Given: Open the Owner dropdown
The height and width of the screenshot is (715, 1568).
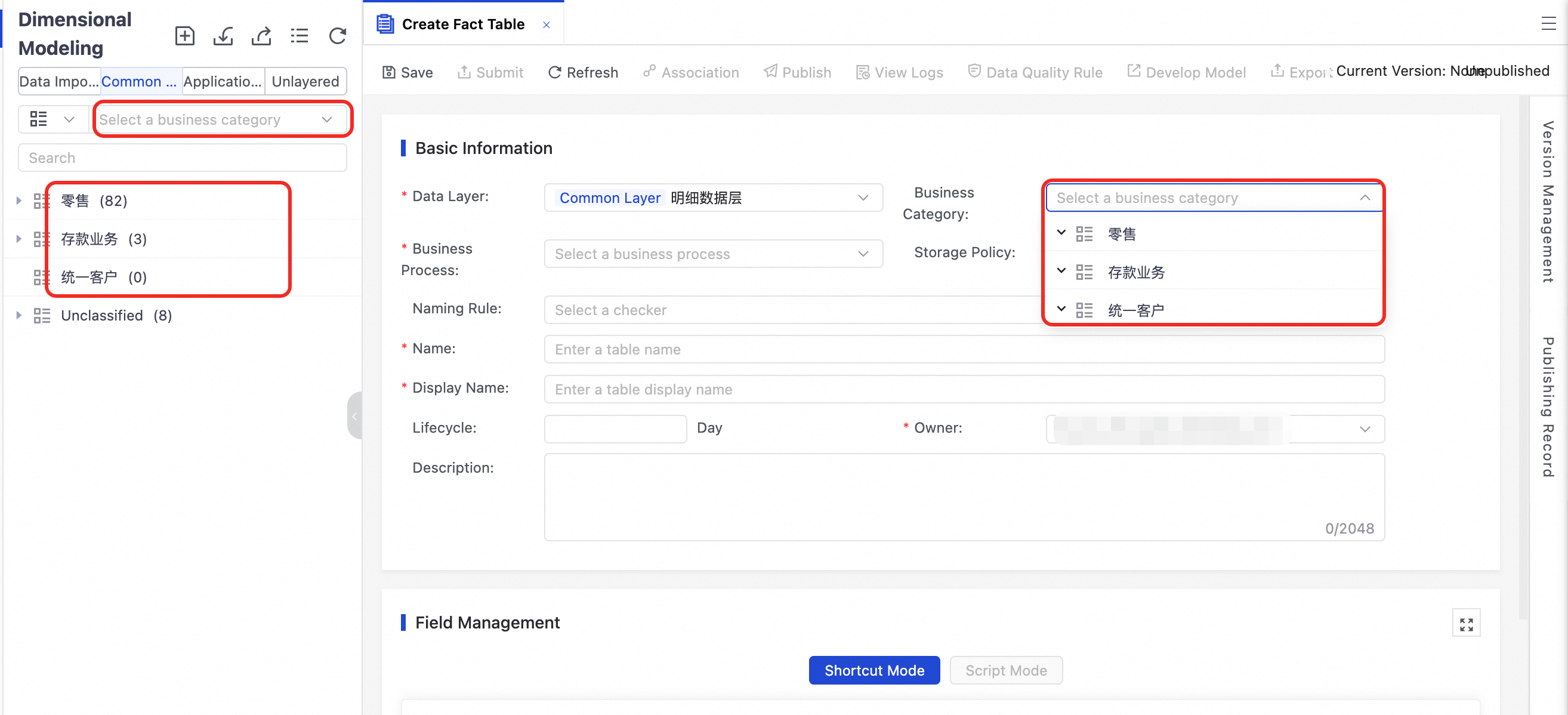Looking at the screenshot, I should (1214, 429).
